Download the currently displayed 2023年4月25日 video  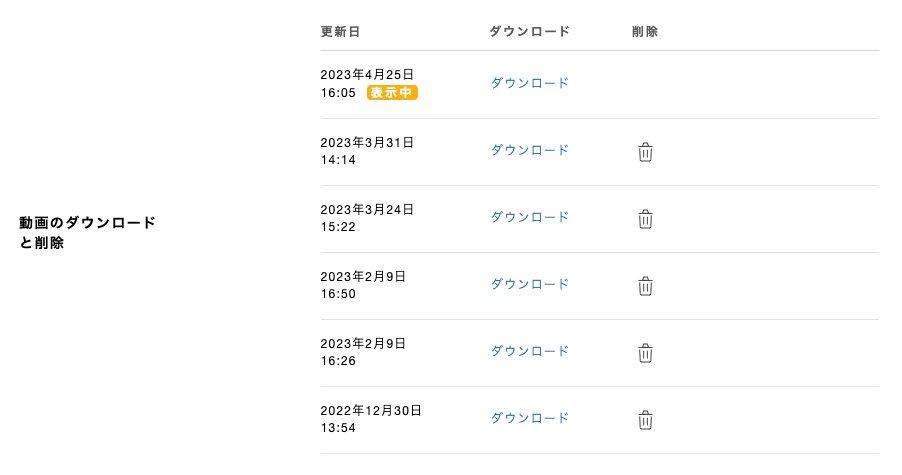(529, 83)
